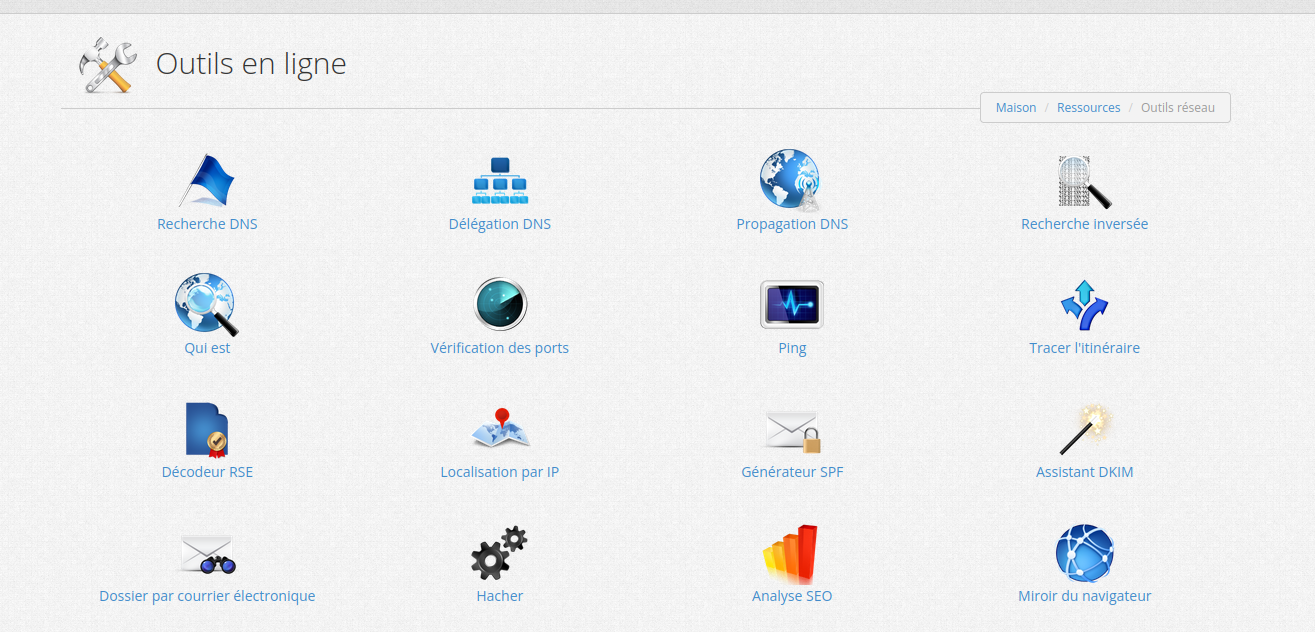Click the Tracer l'itinéraire arrows icon

pos(1084,305)
